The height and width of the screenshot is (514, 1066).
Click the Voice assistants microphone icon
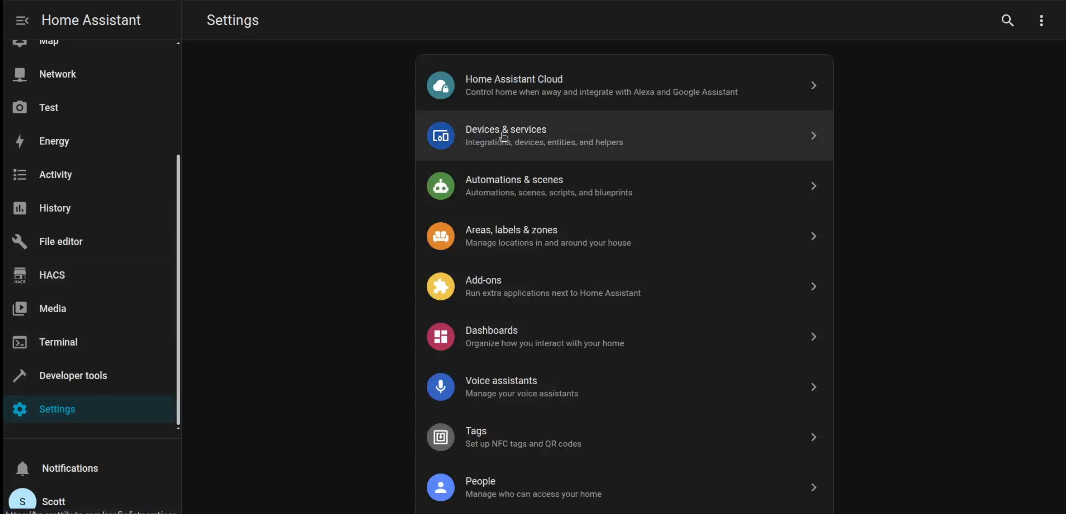point(440,387)
